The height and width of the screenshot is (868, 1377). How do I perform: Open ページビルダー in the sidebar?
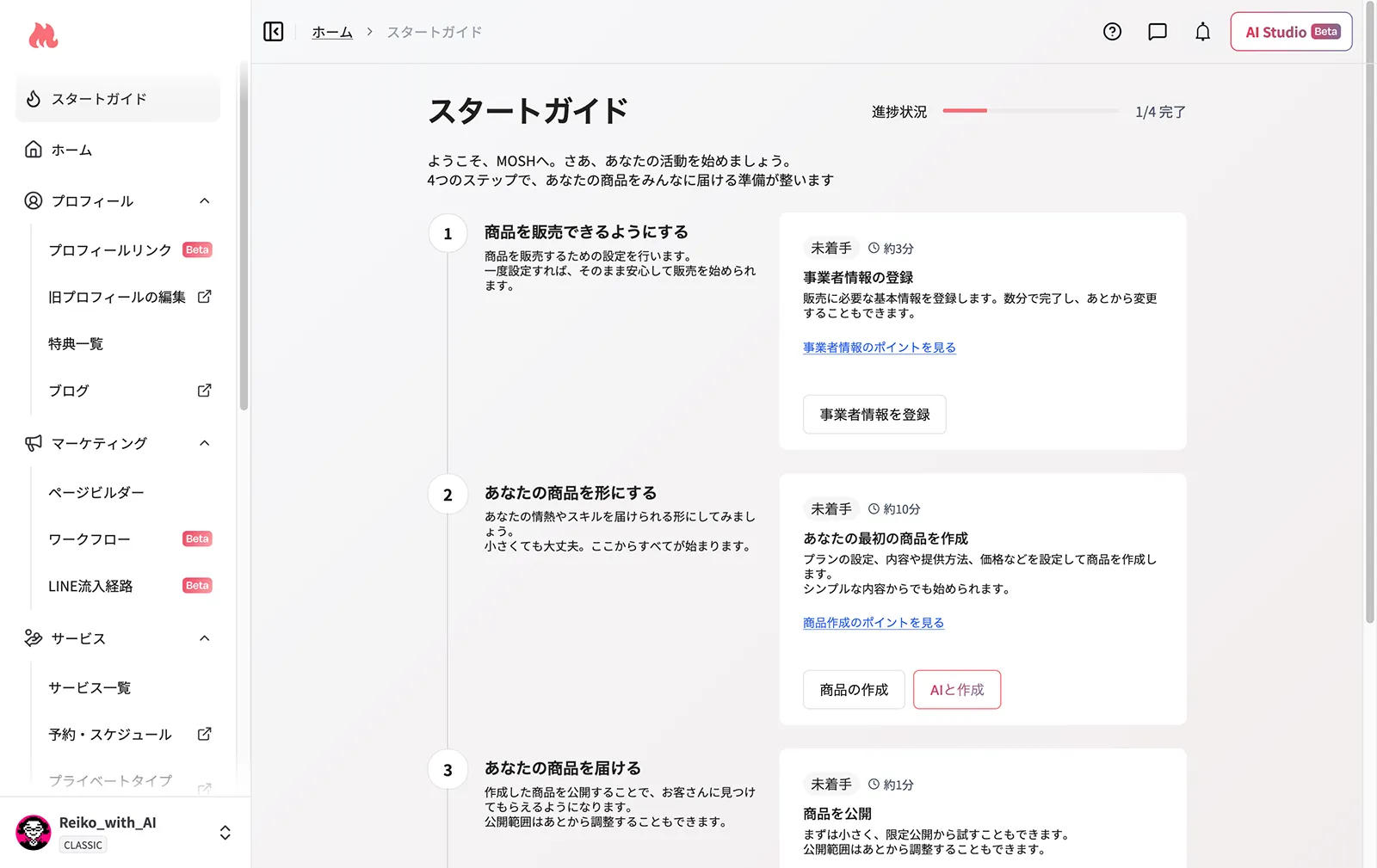(96, 492)
